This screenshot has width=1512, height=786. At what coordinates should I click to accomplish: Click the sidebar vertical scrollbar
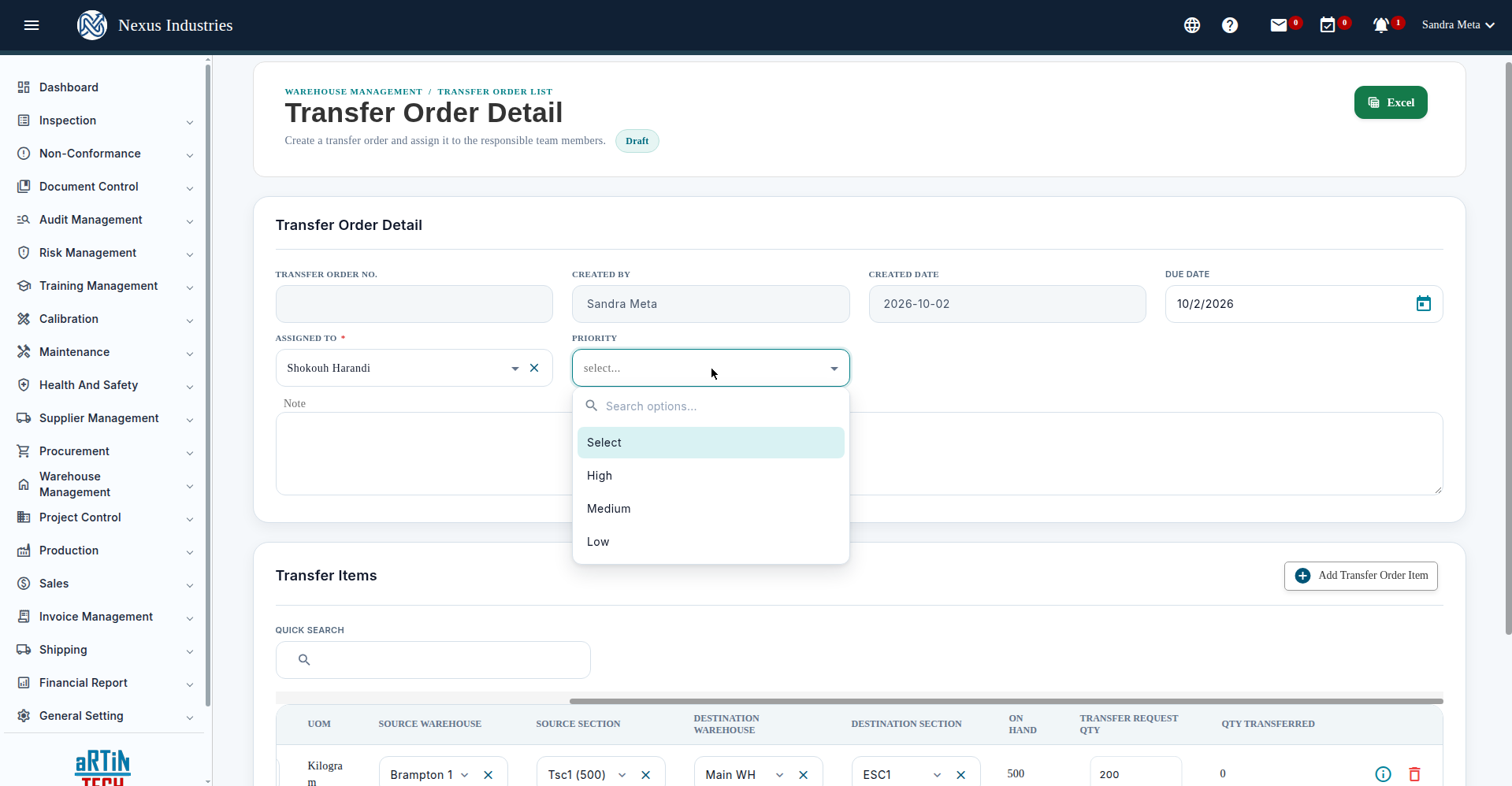[208, 385]
